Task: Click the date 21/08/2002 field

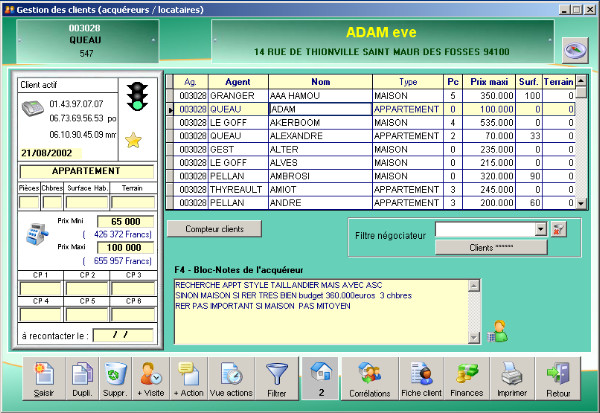Action: point(50,153)
